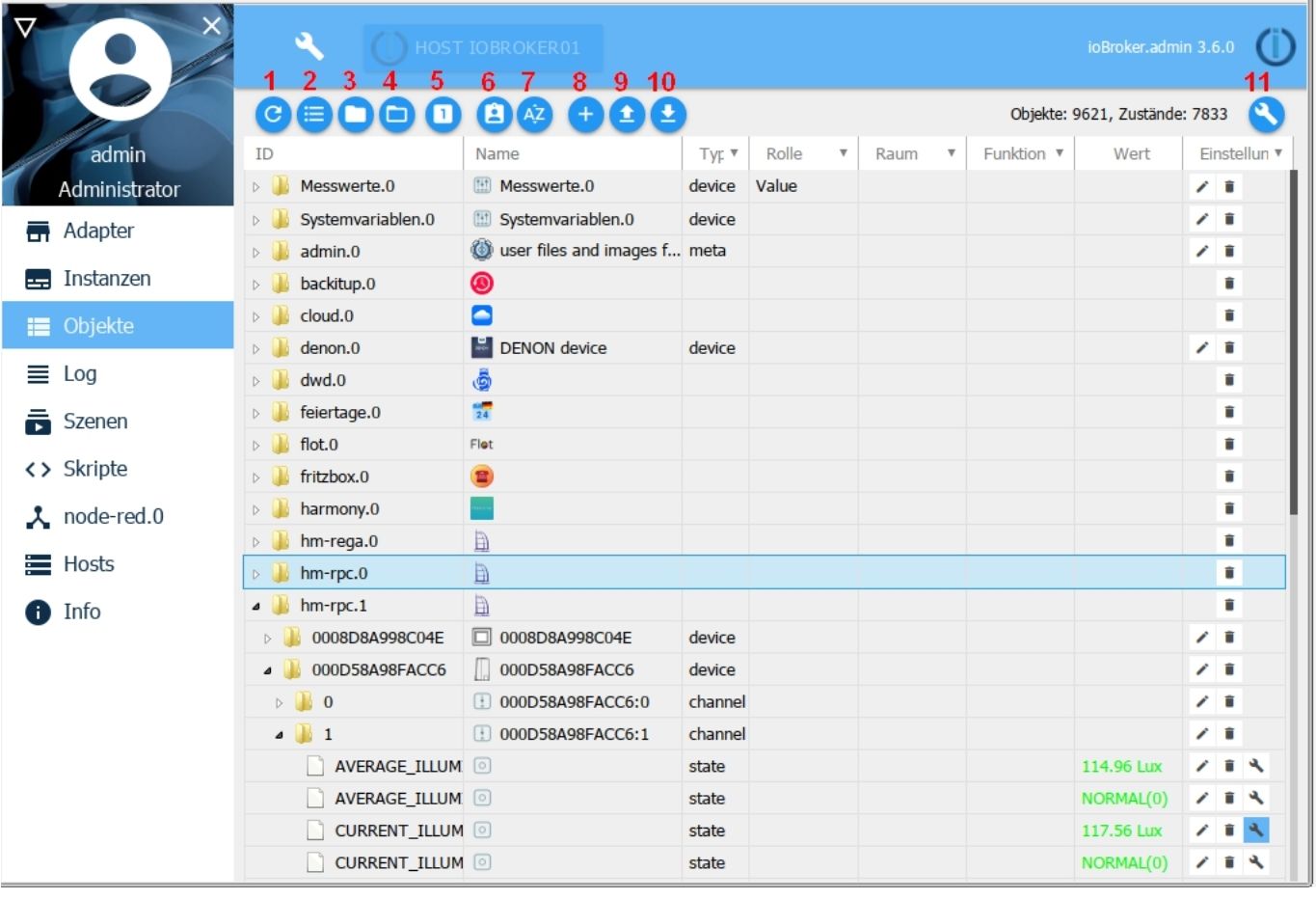Expand the 0008D8A998C04E device folder
Image resolution: width=1316 pixels, height=899 pixels.
tap(267, 638)
